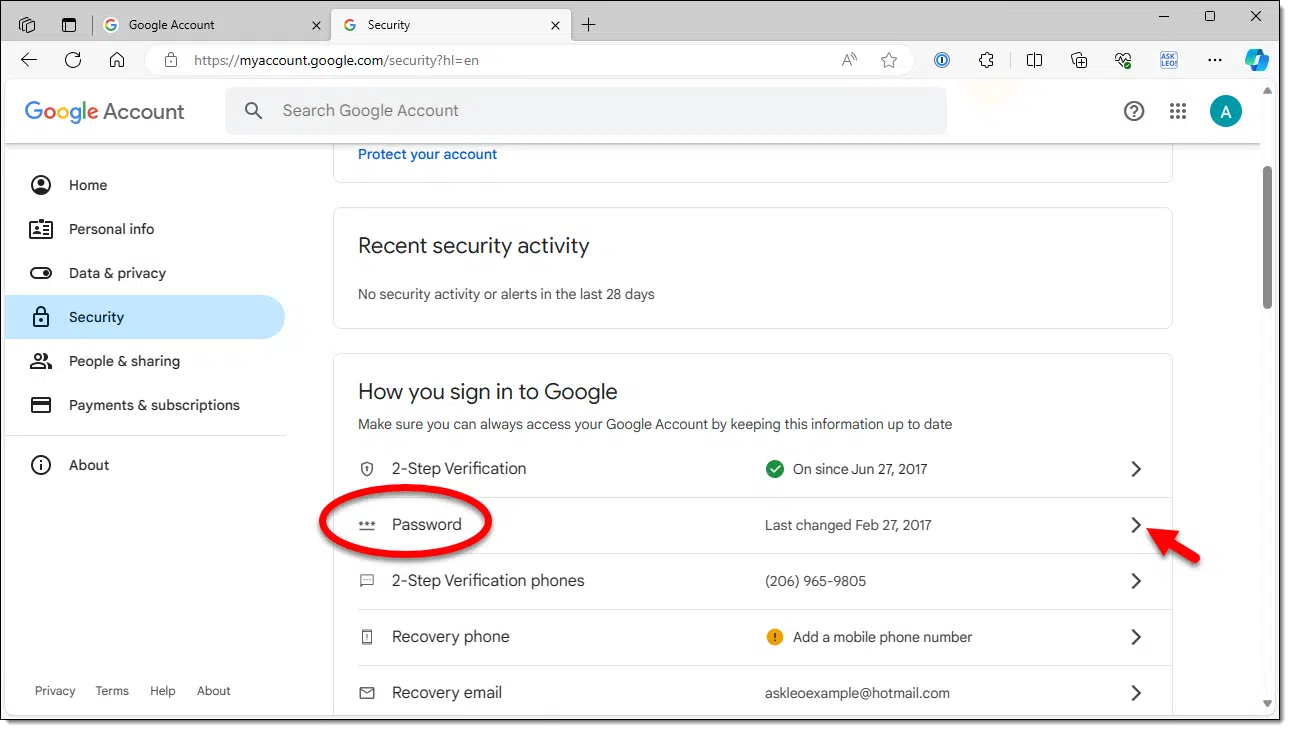
Task: Open the 1Password extension icon
Action: (x=942, y=60)
